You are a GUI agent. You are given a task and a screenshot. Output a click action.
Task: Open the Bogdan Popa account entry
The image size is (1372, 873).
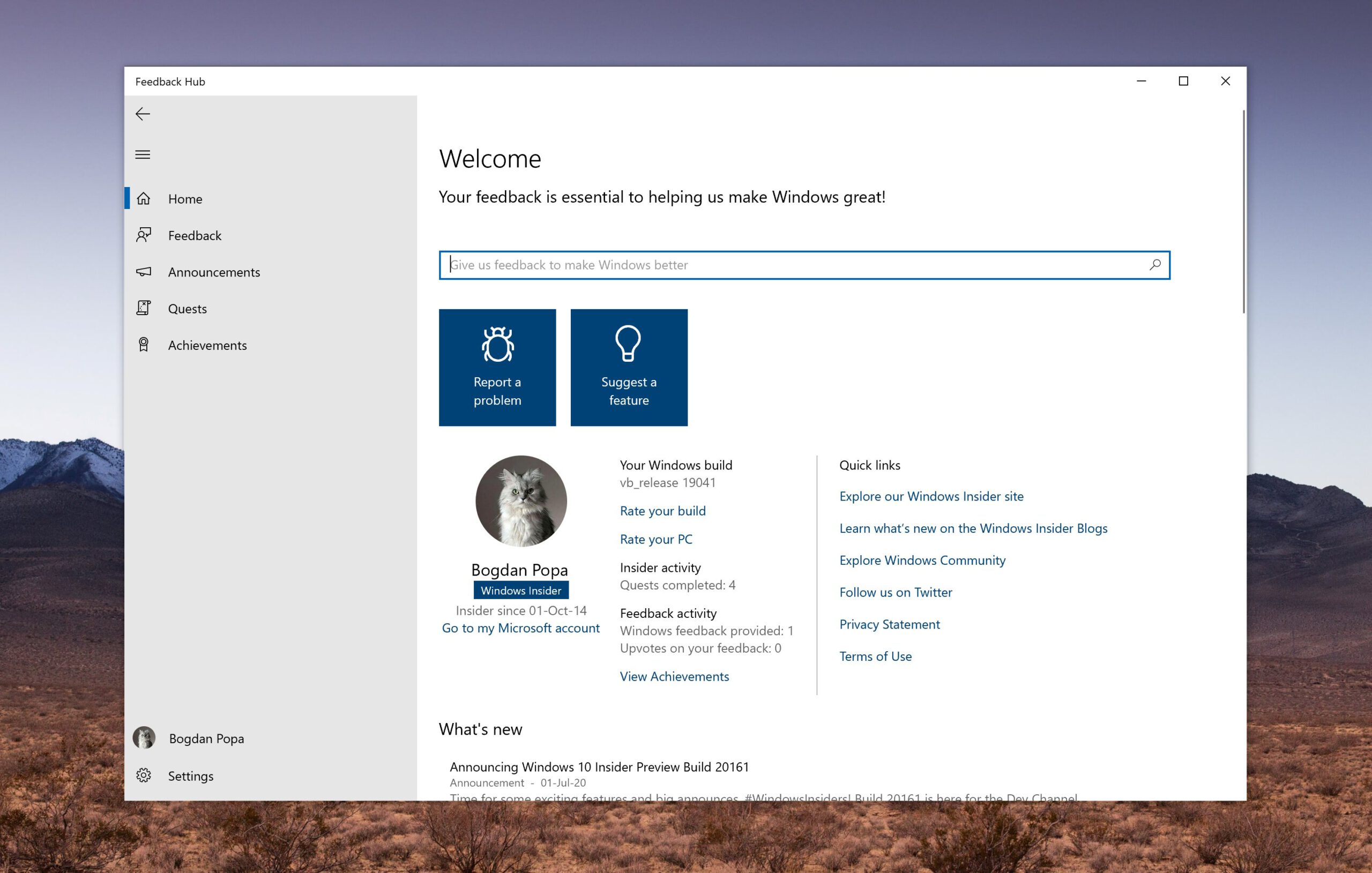point(271,738)
